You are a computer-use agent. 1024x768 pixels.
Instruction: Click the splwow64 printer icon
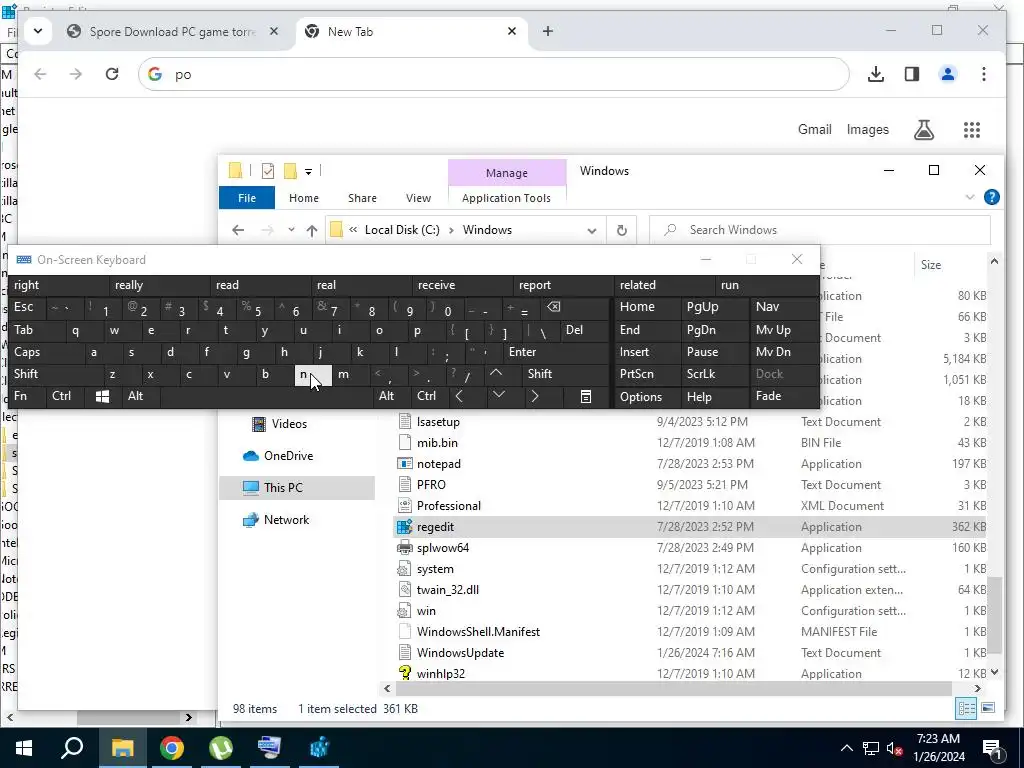(405, 547)
